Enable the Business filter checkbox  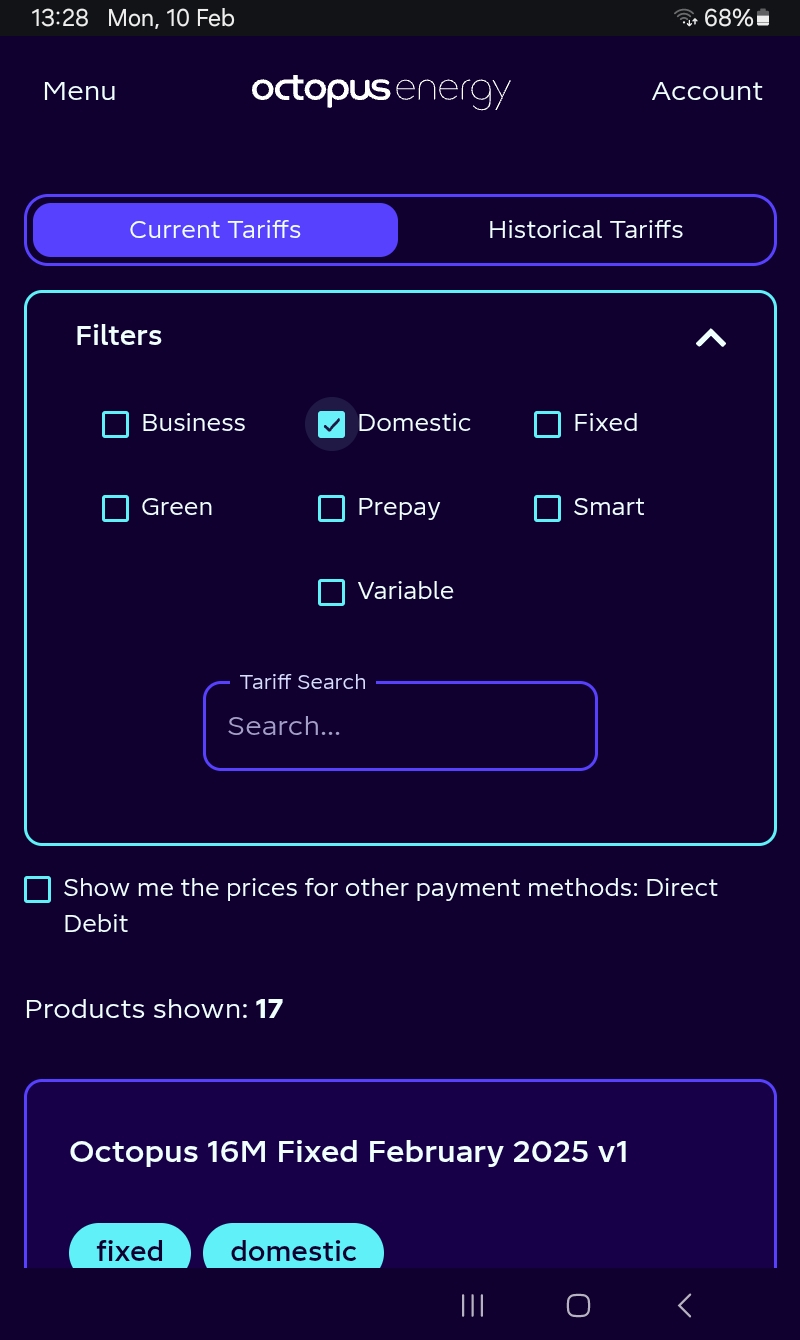click(x=116, y=424)
